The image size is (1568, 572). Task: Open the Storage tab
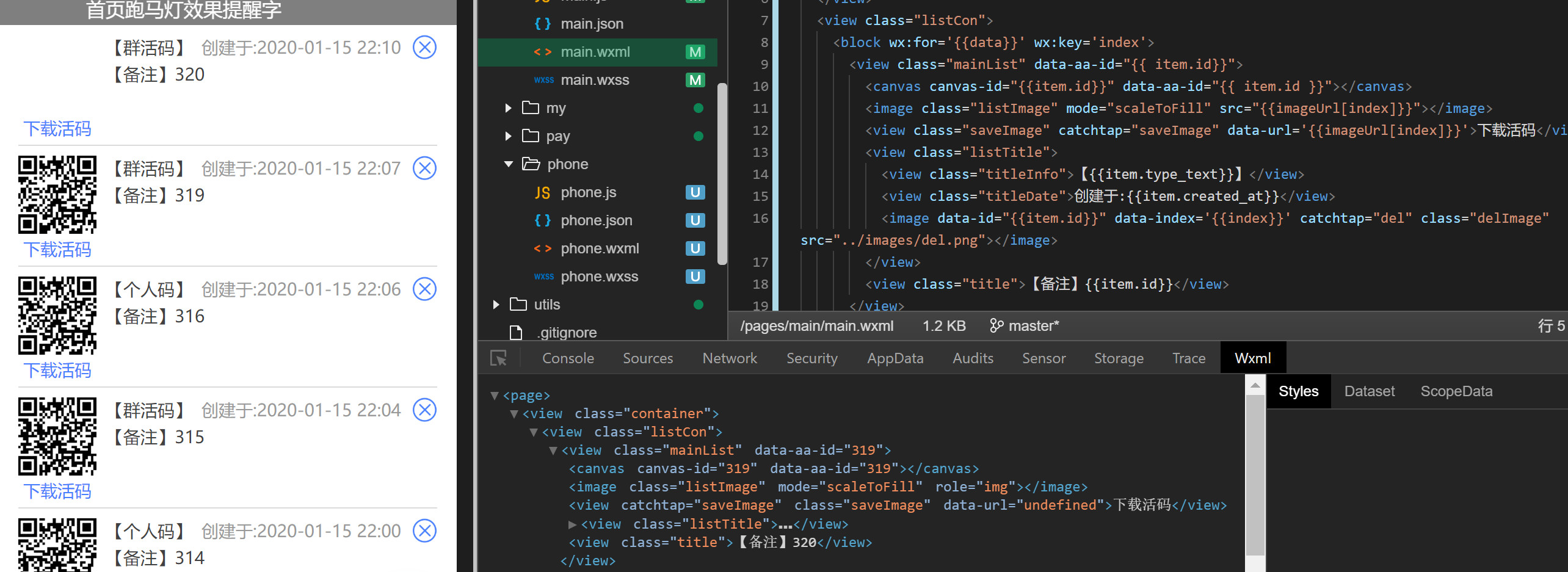[1119, 358]
